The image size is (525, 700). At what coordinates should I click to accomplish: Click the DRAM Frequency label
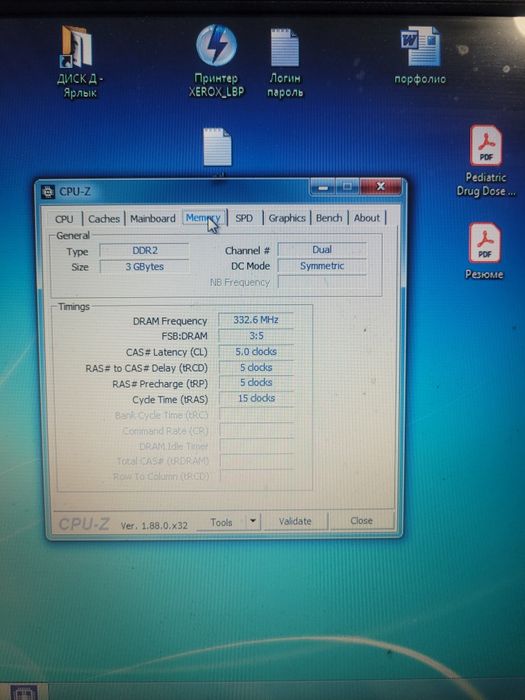pyautogui.click(x=170, y=321)
